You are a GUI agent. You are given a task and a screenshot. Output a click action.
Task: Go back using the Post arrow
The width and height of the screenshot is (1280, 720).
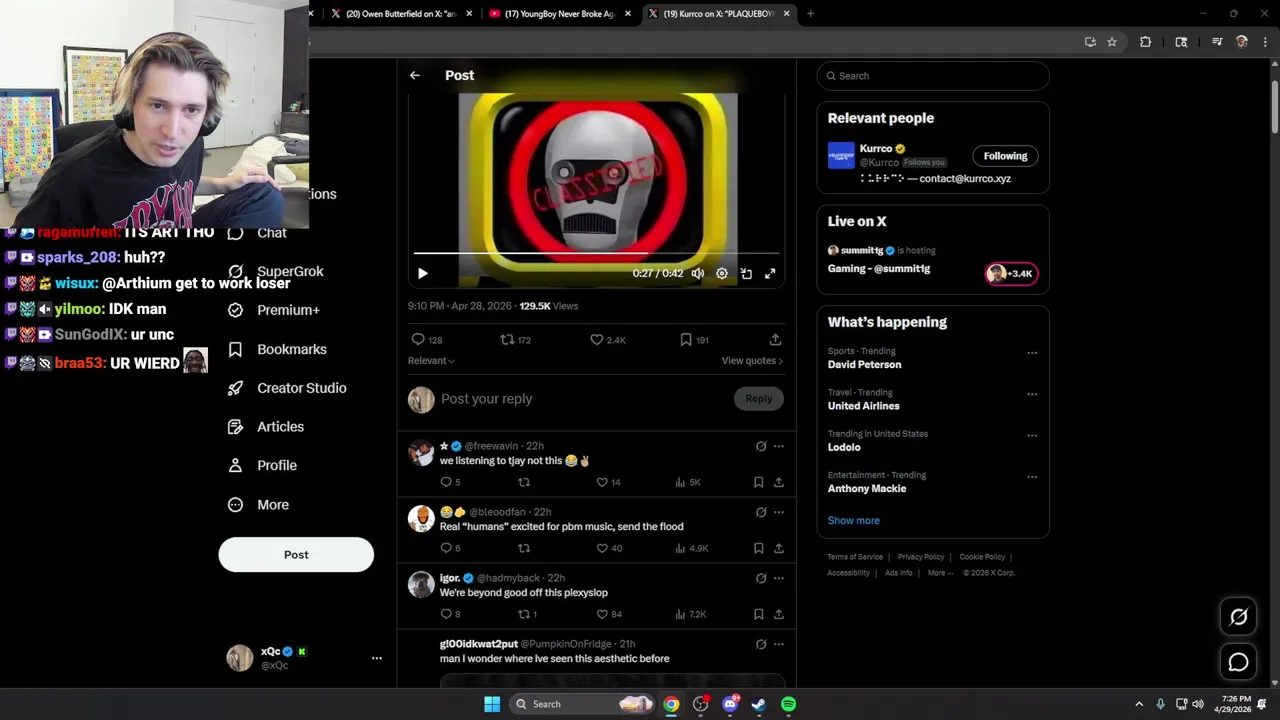pos(414,75)
